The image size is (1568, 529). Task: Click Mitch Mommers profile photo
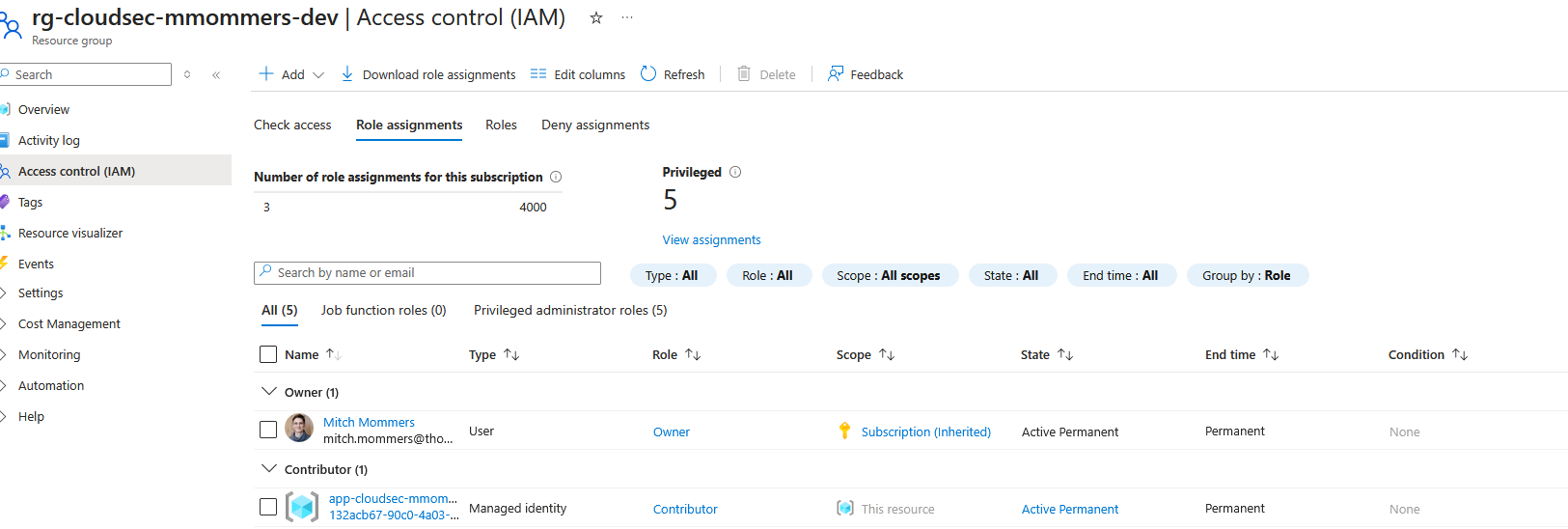299,428
